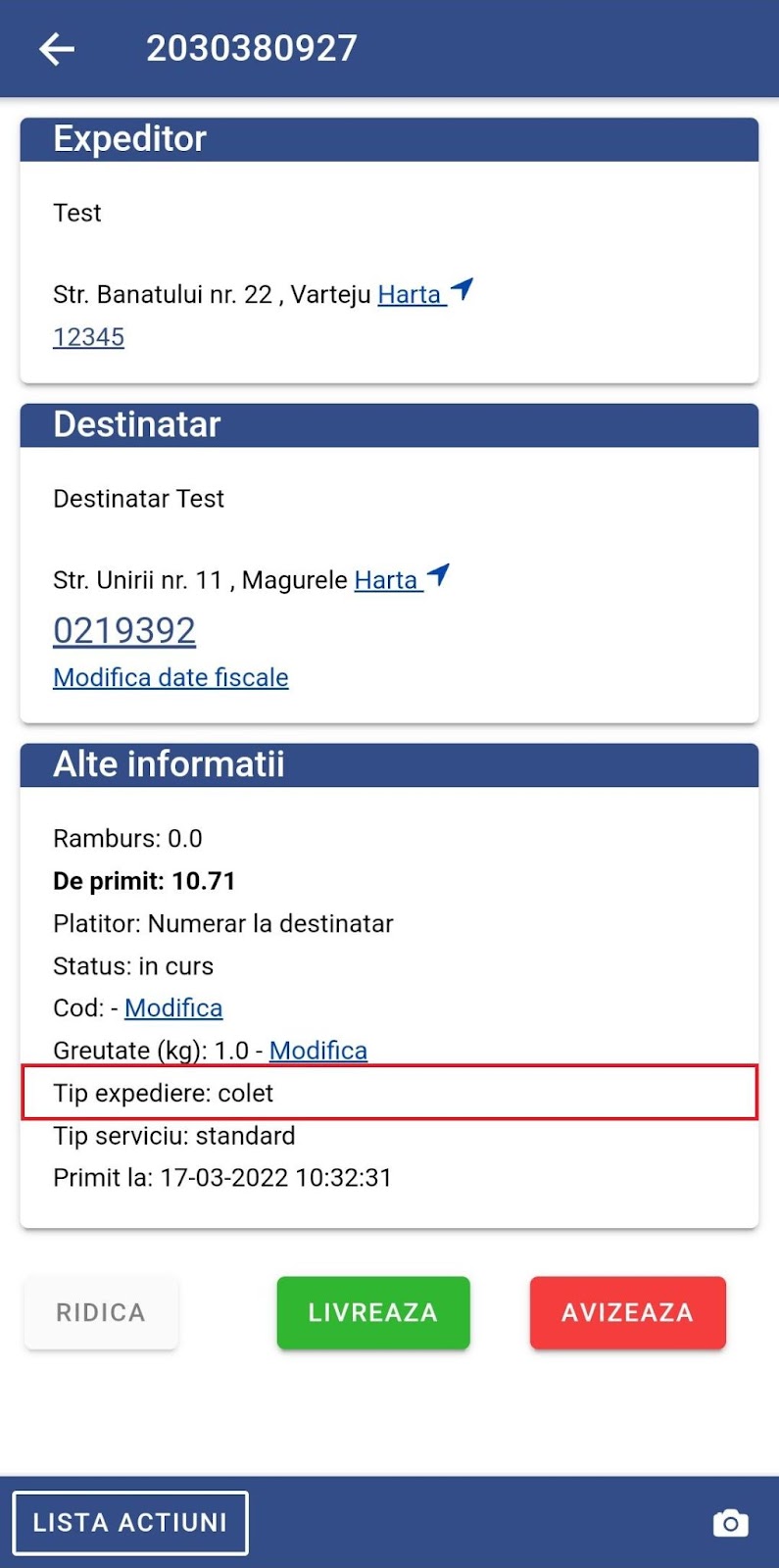Viewport: 779px width, 1568px height.
Task: Tap the camera icon in bottom bar
Action: 730,1523
